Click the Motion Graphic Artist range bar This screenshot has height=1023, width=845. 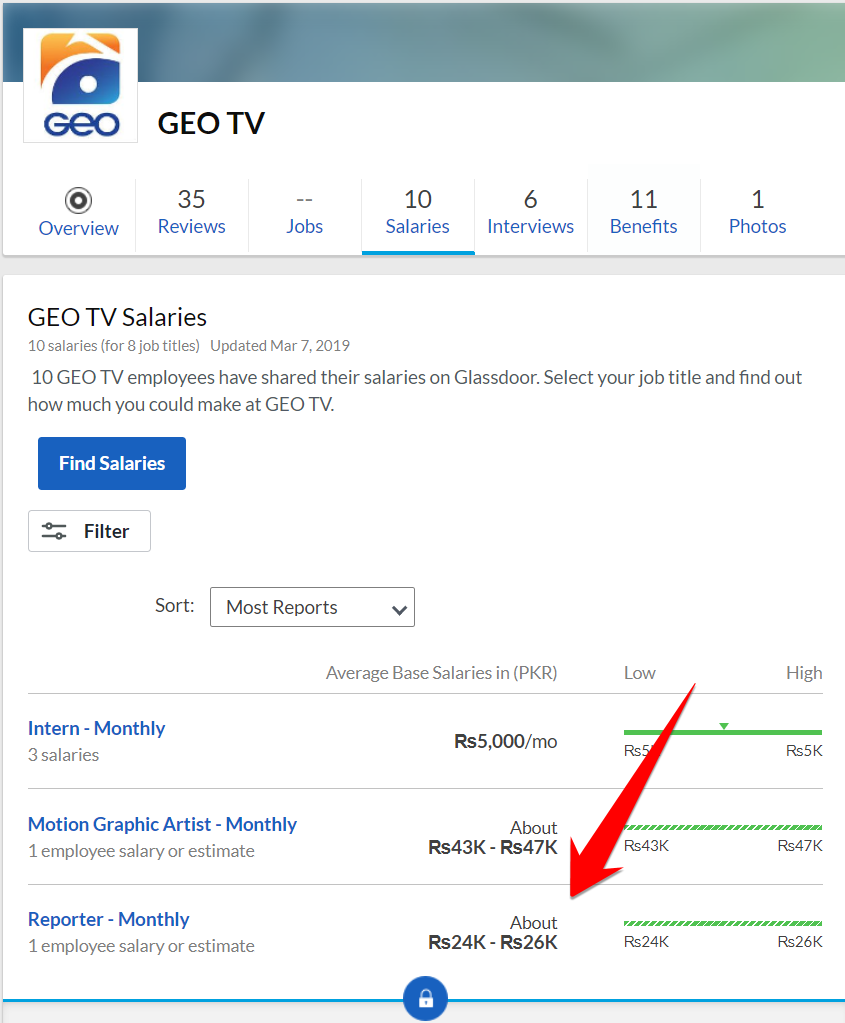tap(722, 828)
